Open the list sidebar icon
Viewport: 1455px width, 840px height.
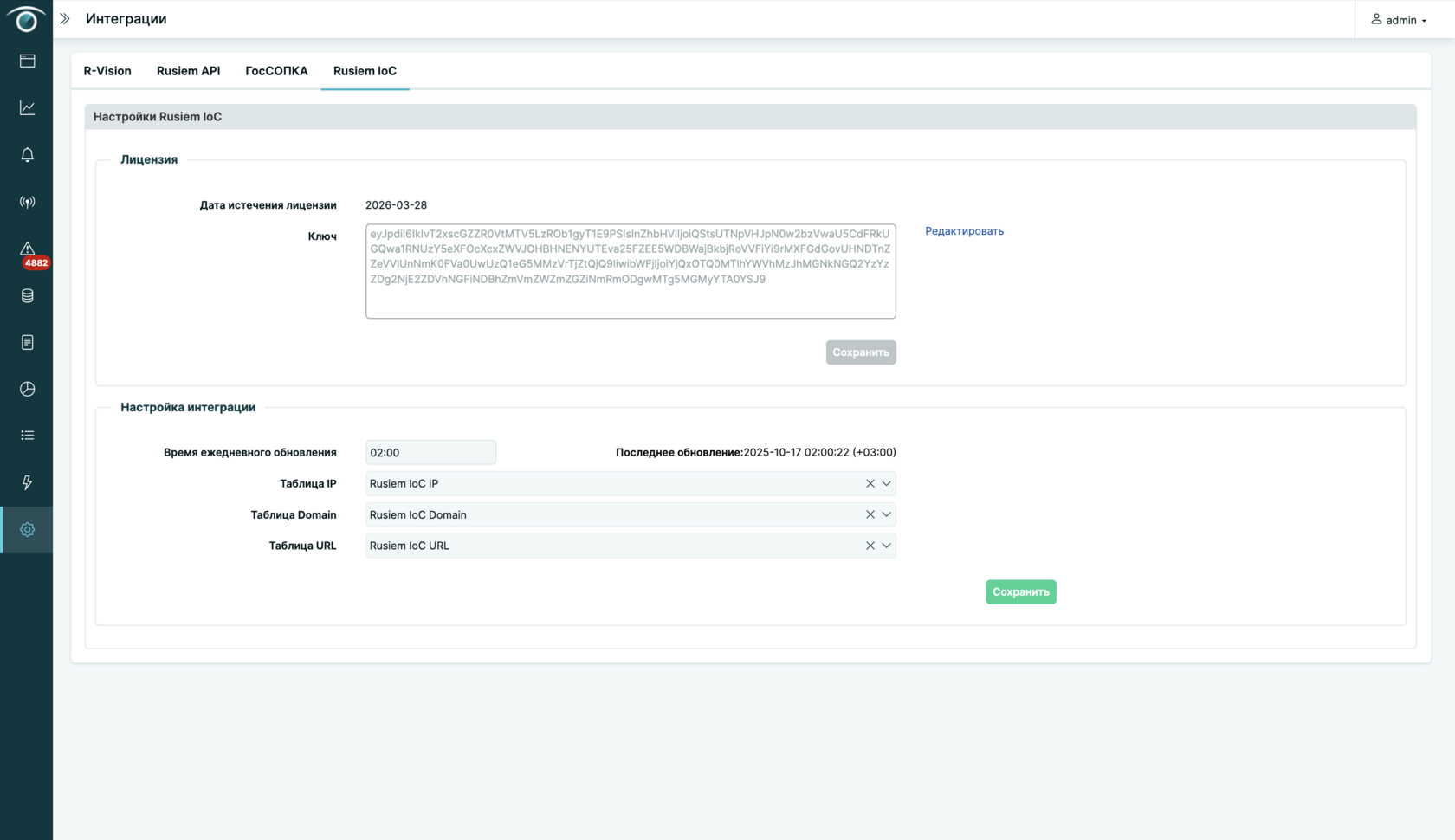pos(28,436)
